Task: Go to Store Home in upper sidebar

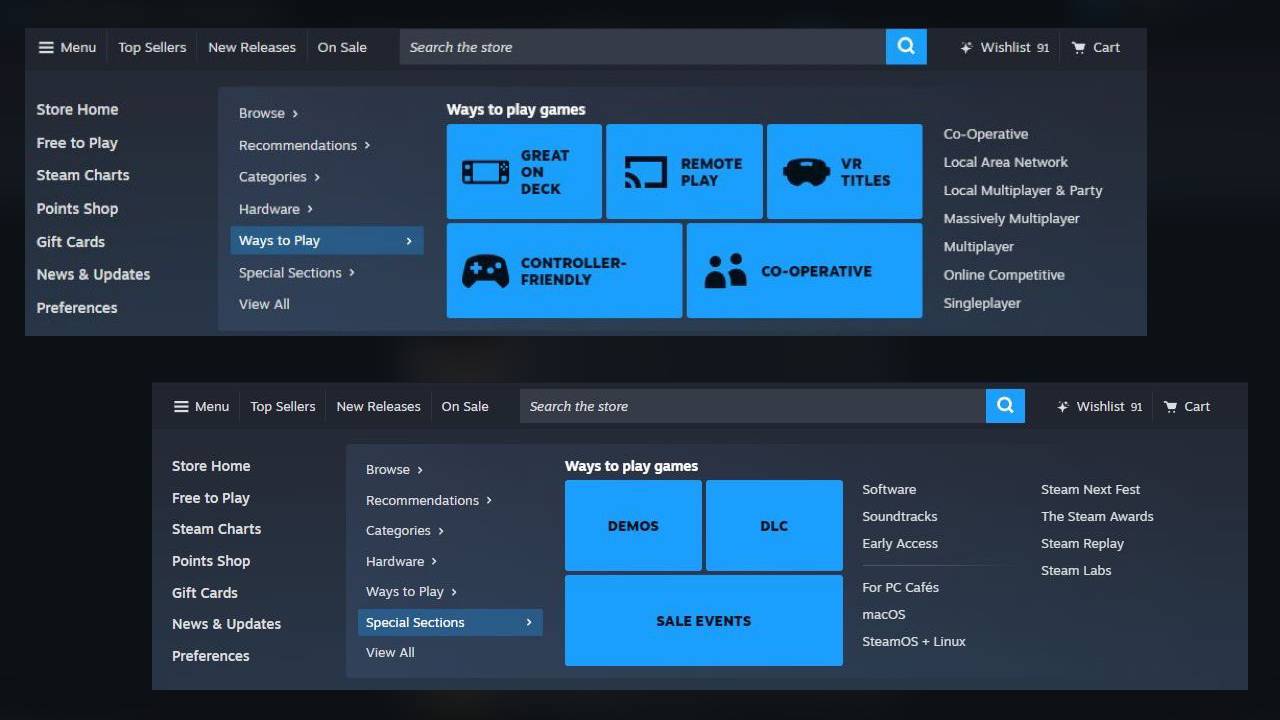Action: click(77, 109)
